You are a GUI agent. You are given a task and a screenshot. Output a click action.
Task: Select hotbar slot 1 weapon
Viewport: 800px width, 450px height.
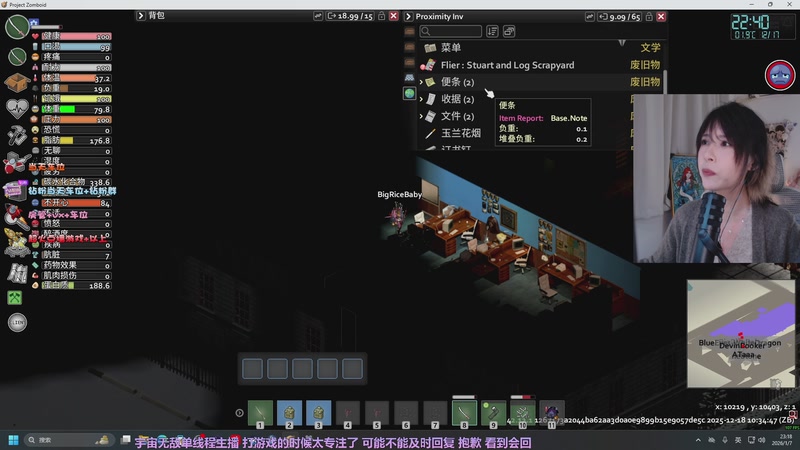(260, 413)
